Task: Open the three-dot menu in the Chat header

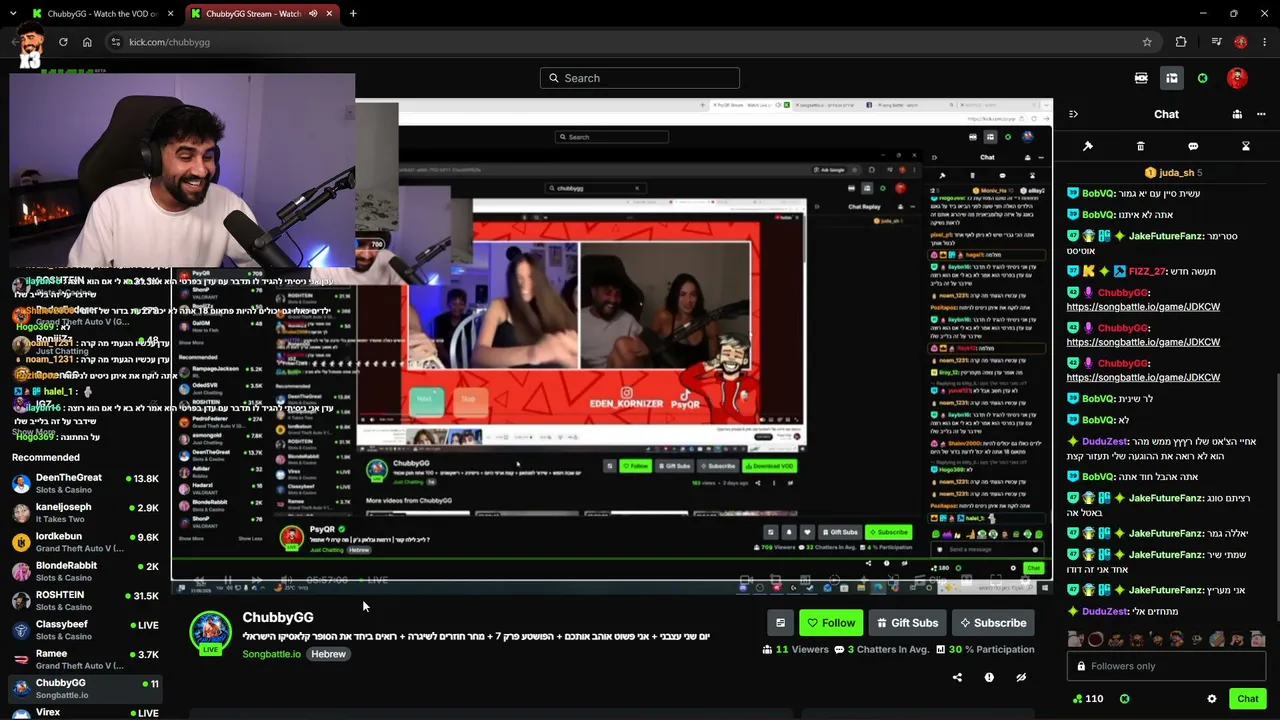Action: (1262, 114)
